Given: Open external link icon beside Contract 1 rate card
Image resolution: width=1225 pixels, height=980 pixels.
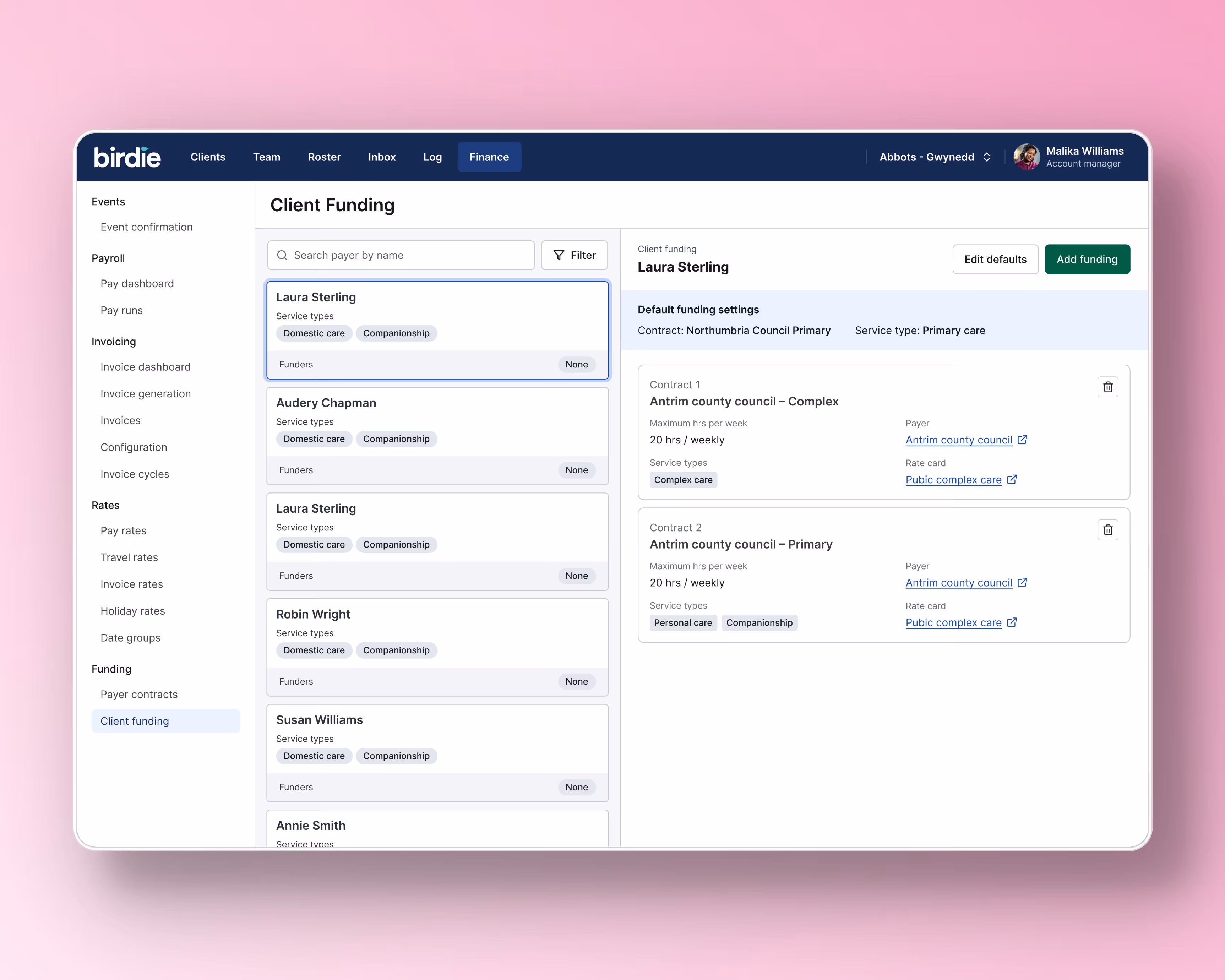Looking at the screenshot, I should click(x=1011, y=479).
